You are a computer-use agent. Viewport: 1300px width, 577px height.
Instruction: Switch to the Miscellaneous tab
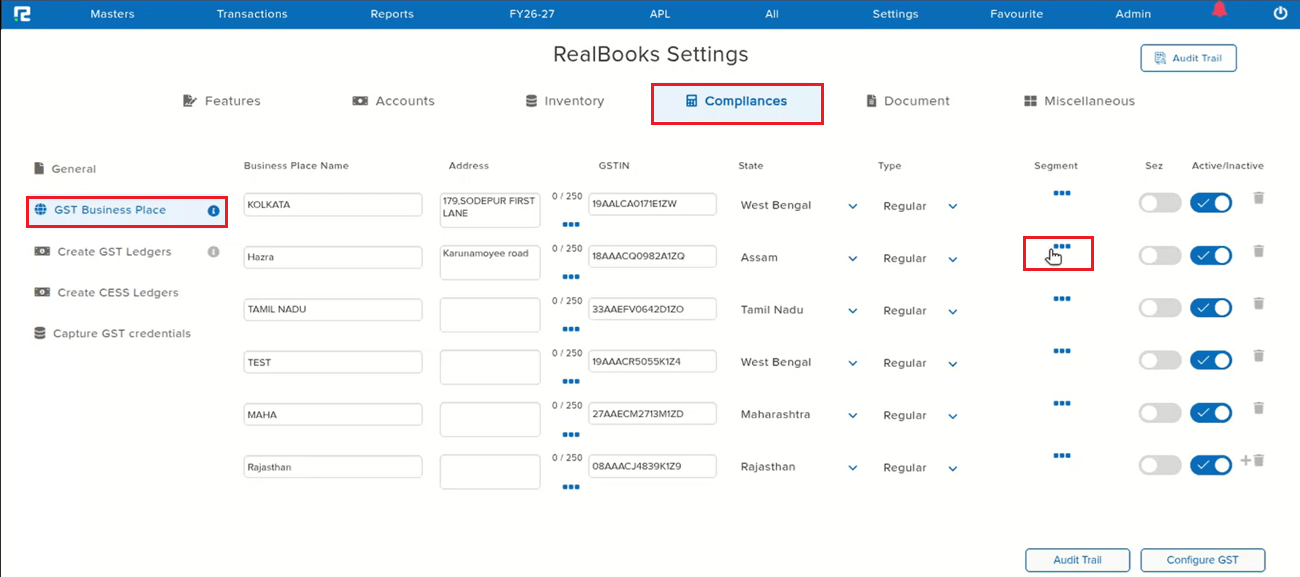(x=1080, y=101)
